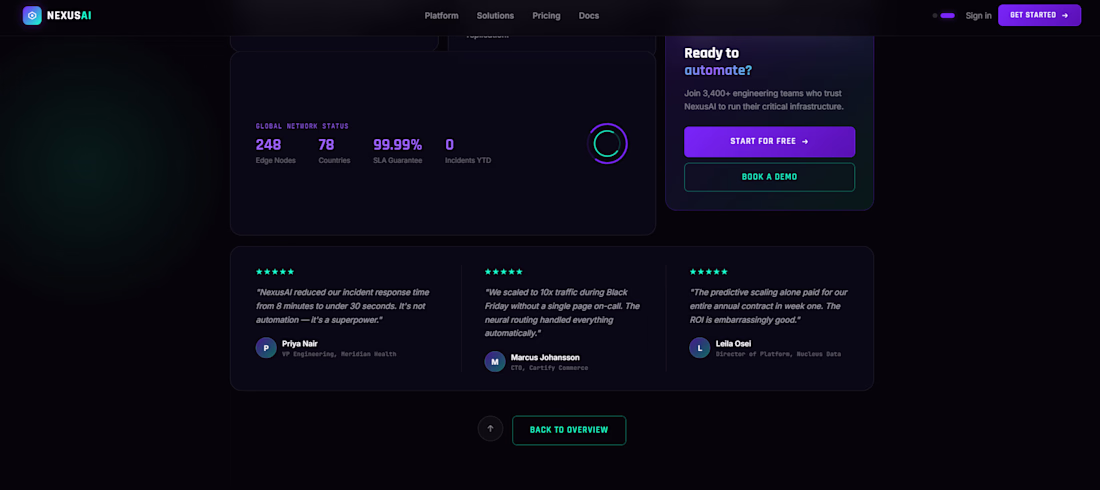Click the 99.99% SLA Guarantee stat
The image size is (1100, 490).
(x=398, y=151)
